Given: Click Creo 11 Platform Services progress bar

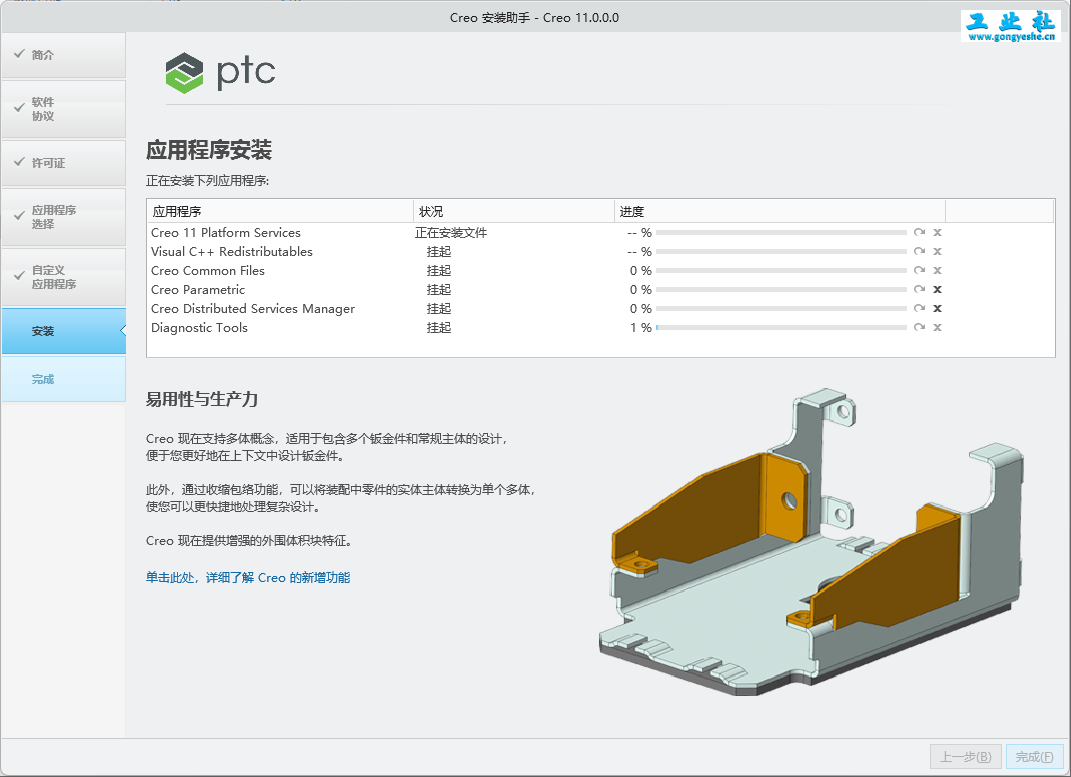Looking at the screenshot, I should (781, 232).
